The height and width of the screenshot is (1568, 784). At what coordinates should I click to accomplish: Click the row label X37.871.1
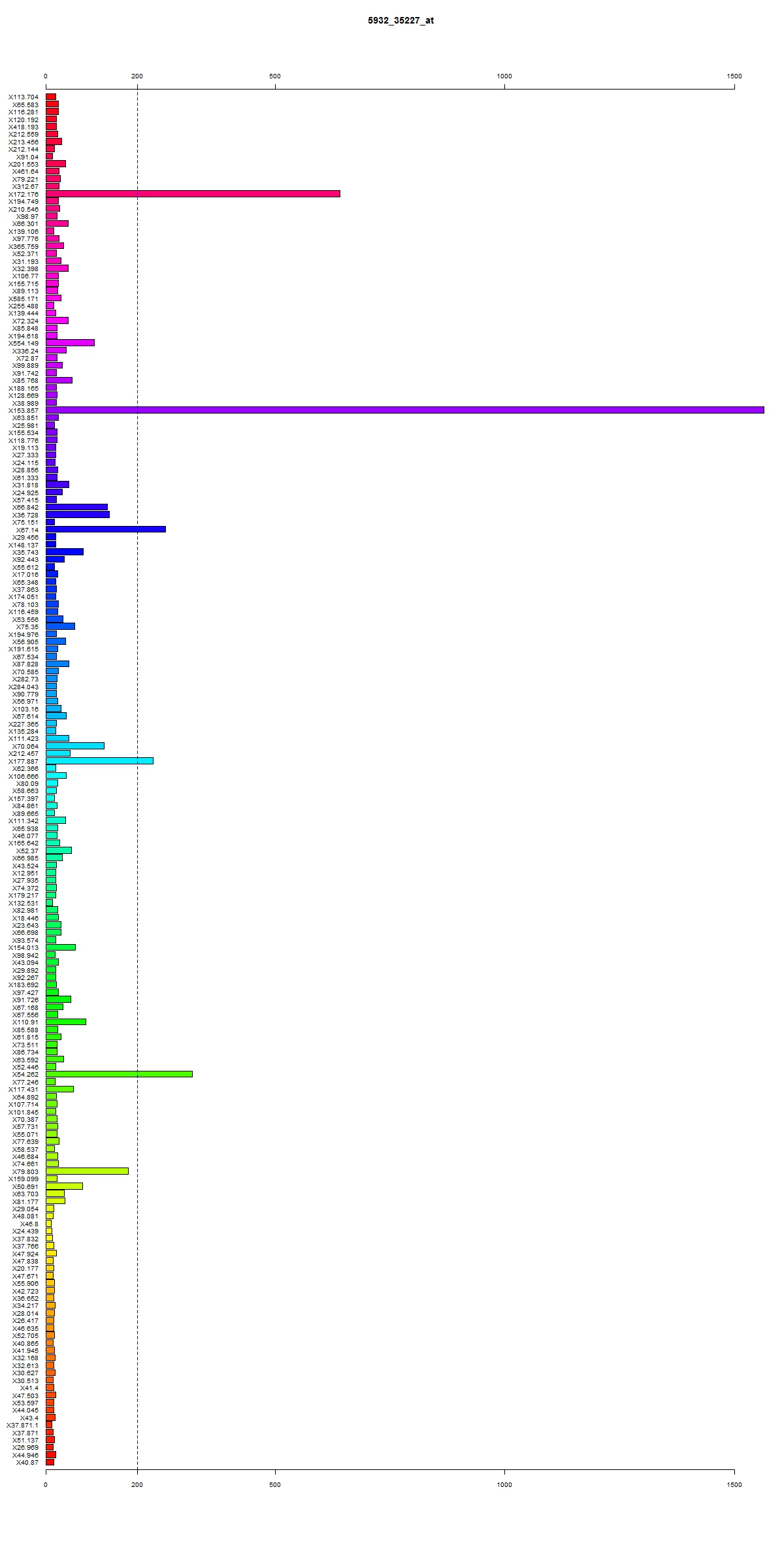[x=22, y=1425]
